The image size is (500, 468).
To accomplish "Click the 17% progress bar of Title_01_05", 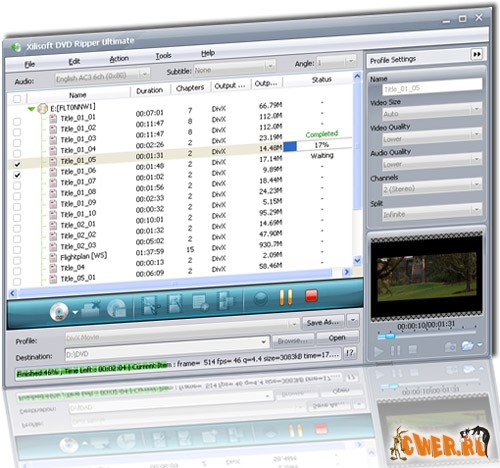I will (317, 145).
